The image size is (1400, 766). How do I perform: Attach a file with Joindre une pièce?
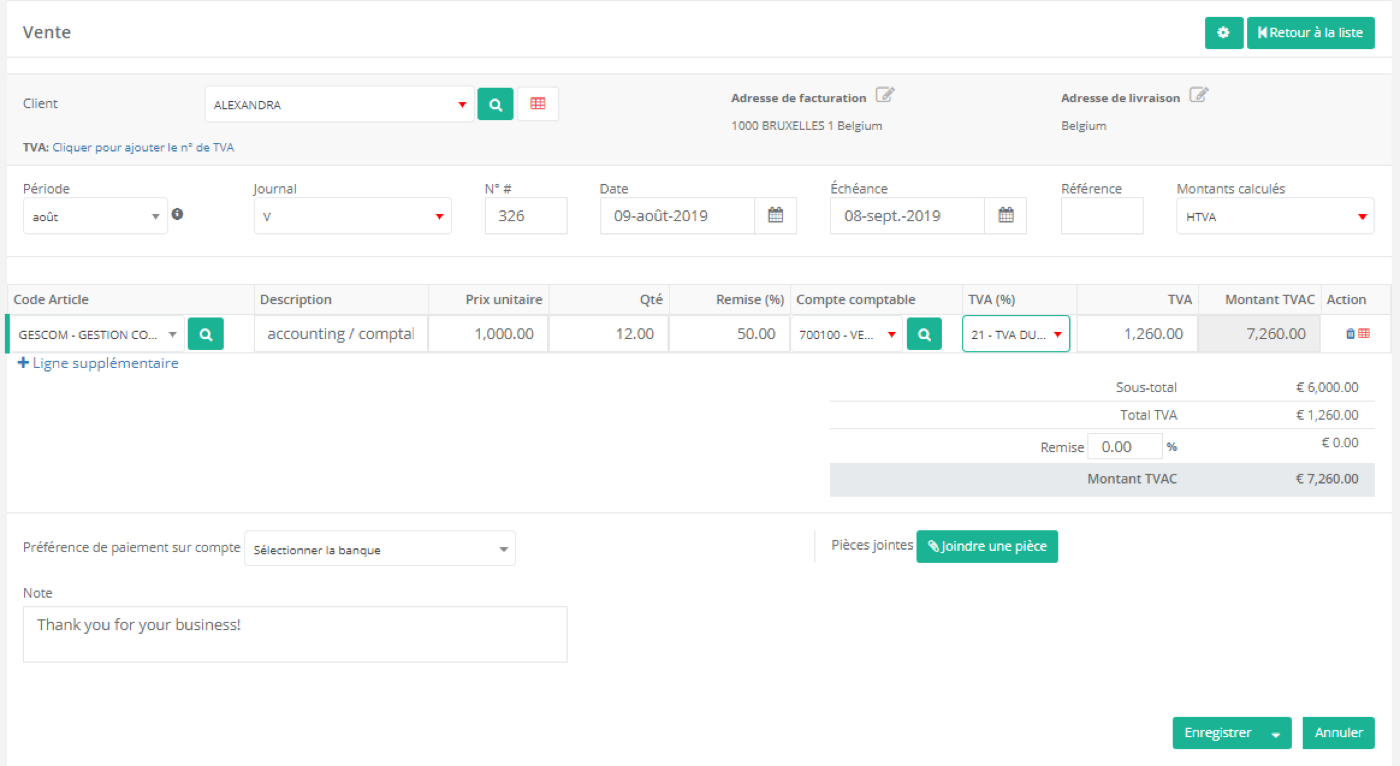[x=987, y=546]
